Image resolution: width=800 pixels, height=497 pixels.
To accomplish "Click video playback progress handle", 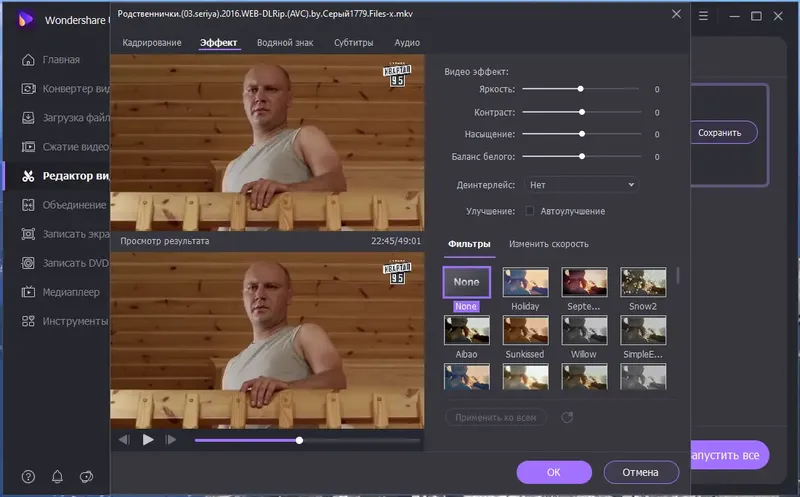I will coord(299,440).
